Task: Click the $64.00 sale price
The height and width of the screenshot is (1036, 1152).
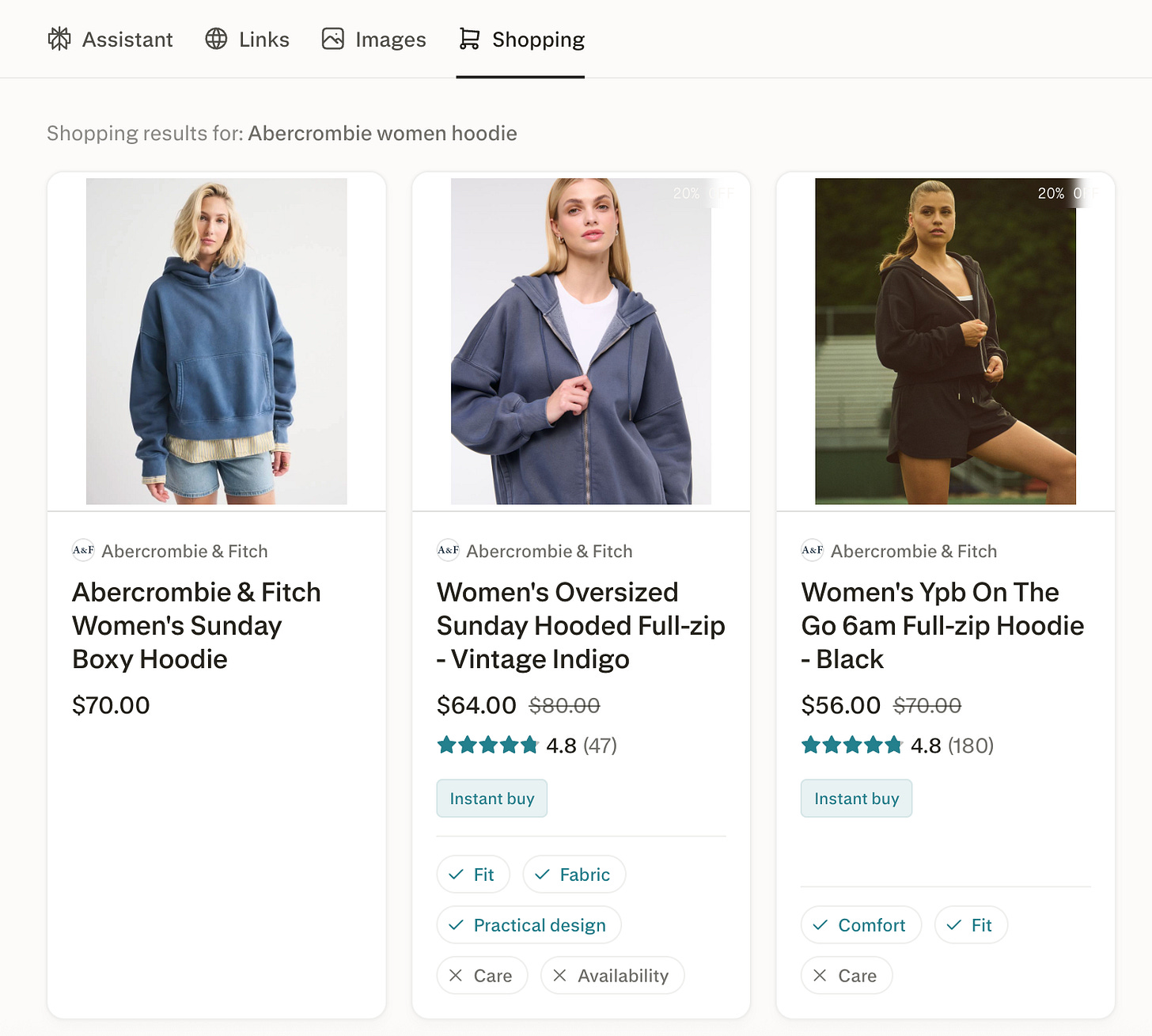Action: coord(476,705)
